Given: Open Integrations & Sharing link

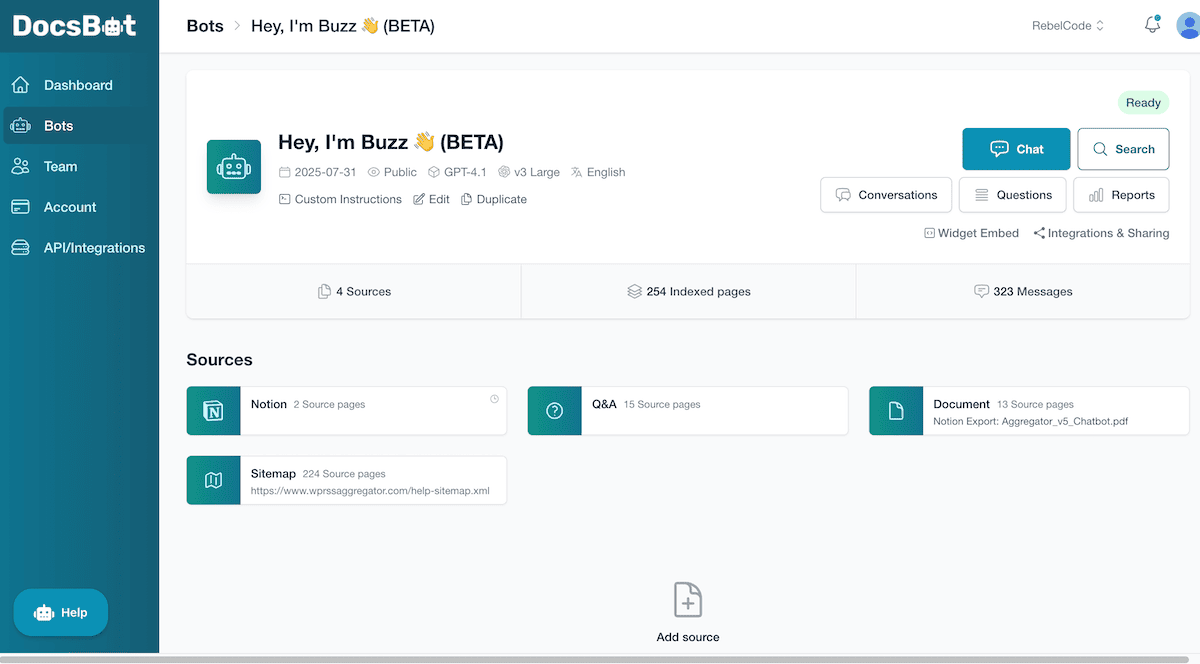Looking at the screenshot, I should [x=1101, y=233].
